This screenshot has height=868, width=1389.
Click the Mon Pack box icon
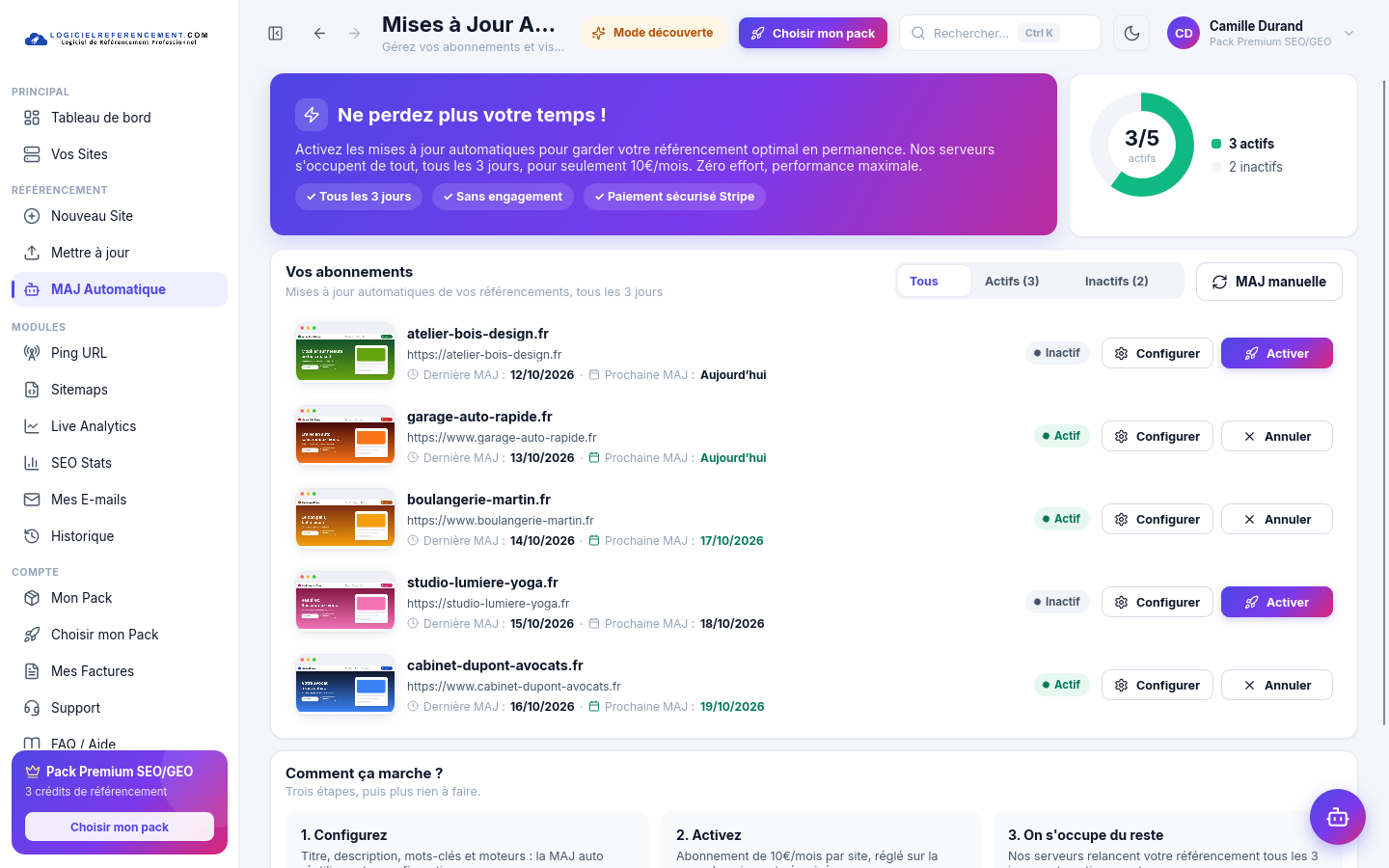point(32,598)
